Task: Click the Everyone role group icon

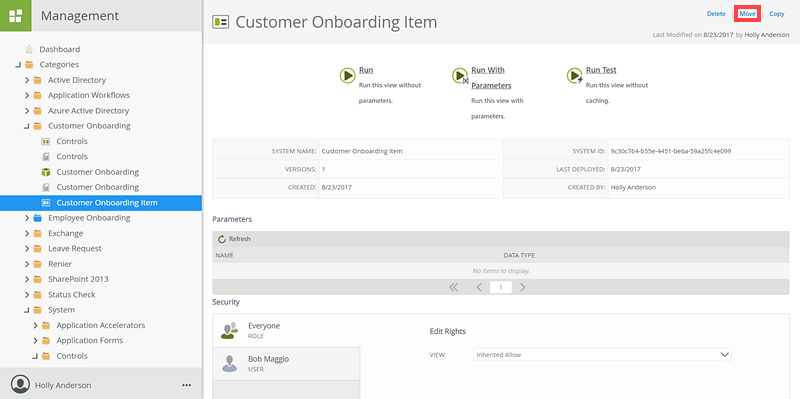Action: pos(230,330)
